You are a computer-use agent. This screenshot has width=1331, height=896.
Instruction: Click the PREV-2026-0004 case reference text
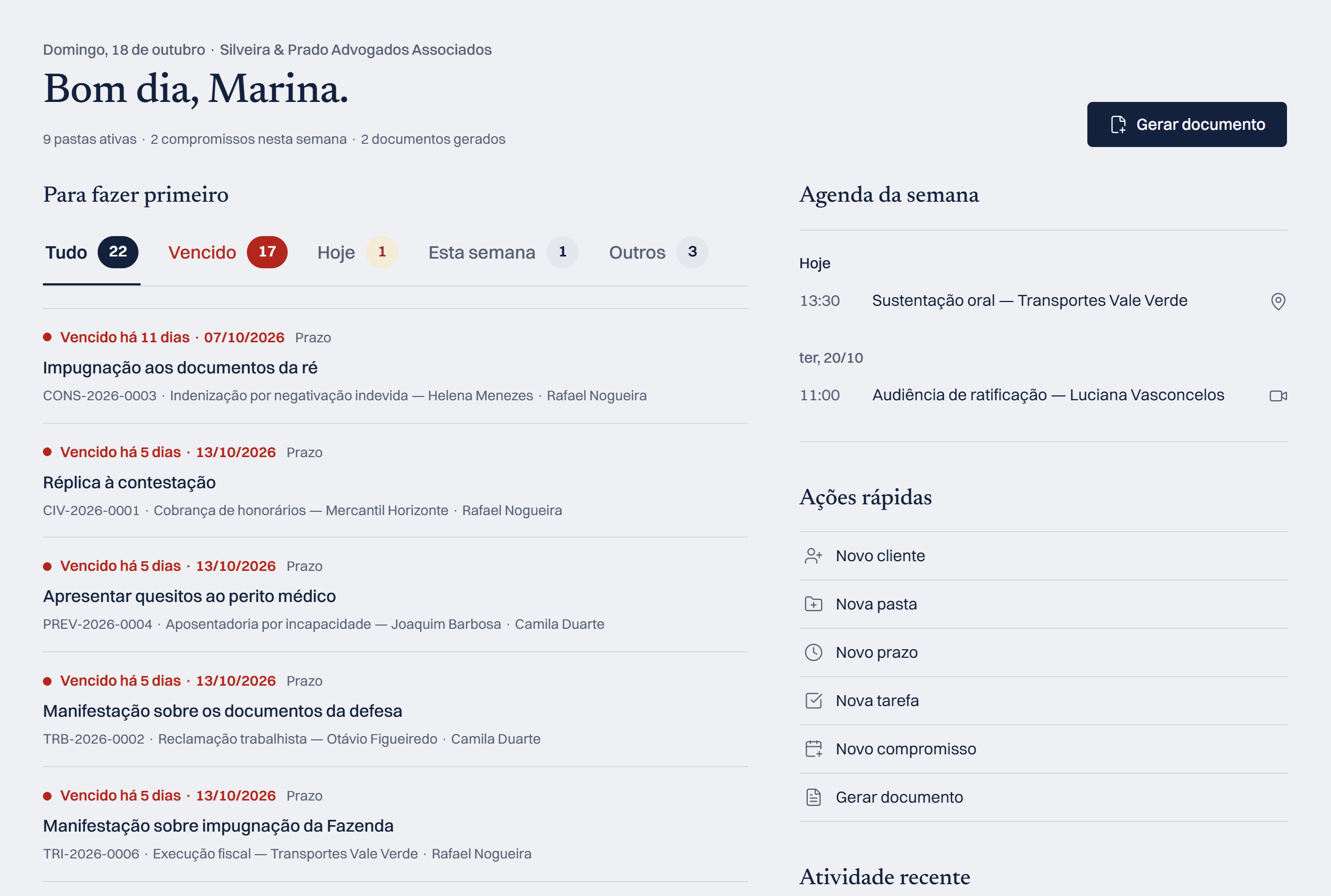pos(98,624)
